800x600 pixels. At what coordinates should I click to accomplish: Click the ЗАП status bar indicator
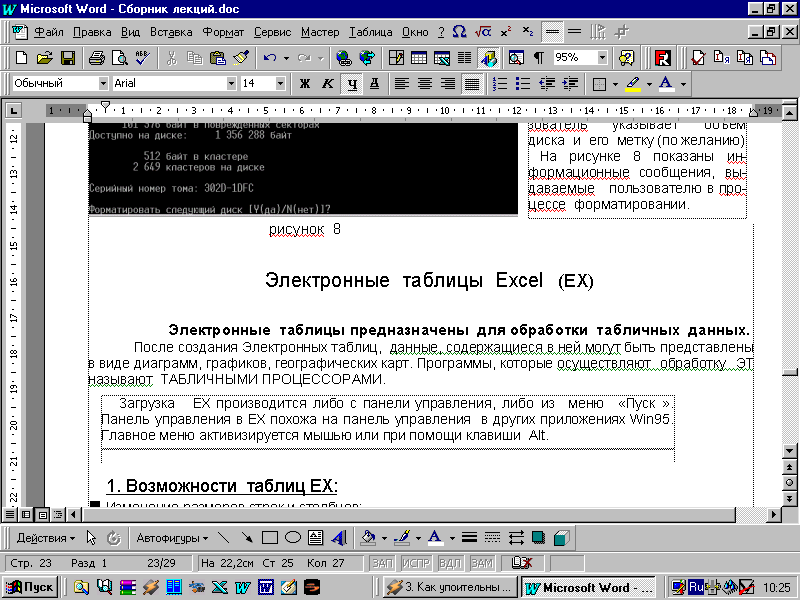pos(383,563)
